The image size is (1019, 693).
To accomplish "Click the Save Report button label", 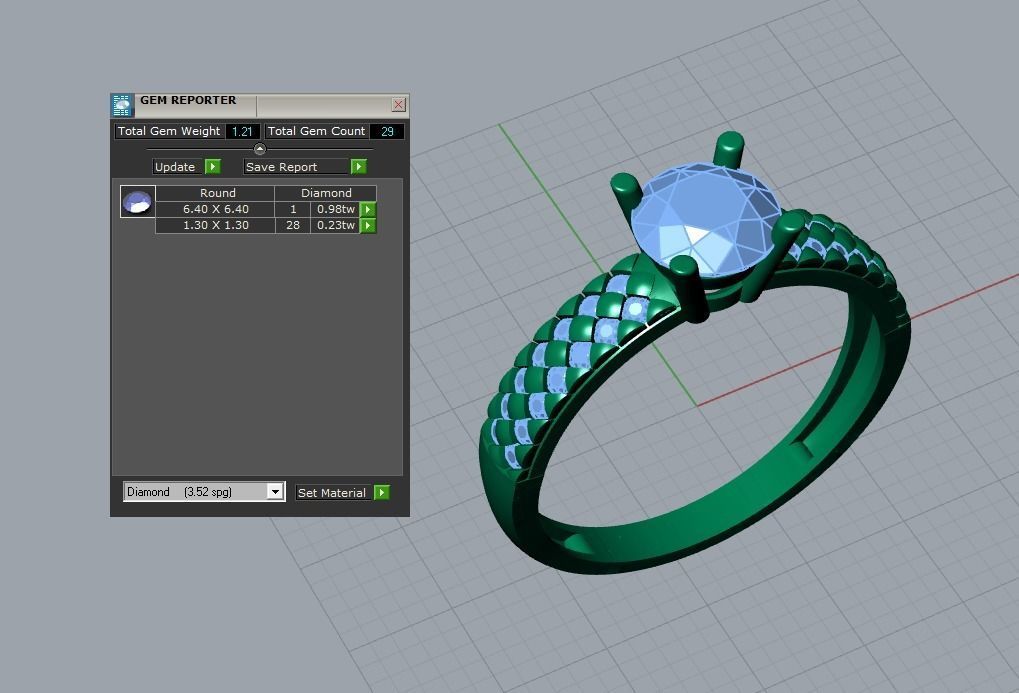I will click(x=296, y=167).
